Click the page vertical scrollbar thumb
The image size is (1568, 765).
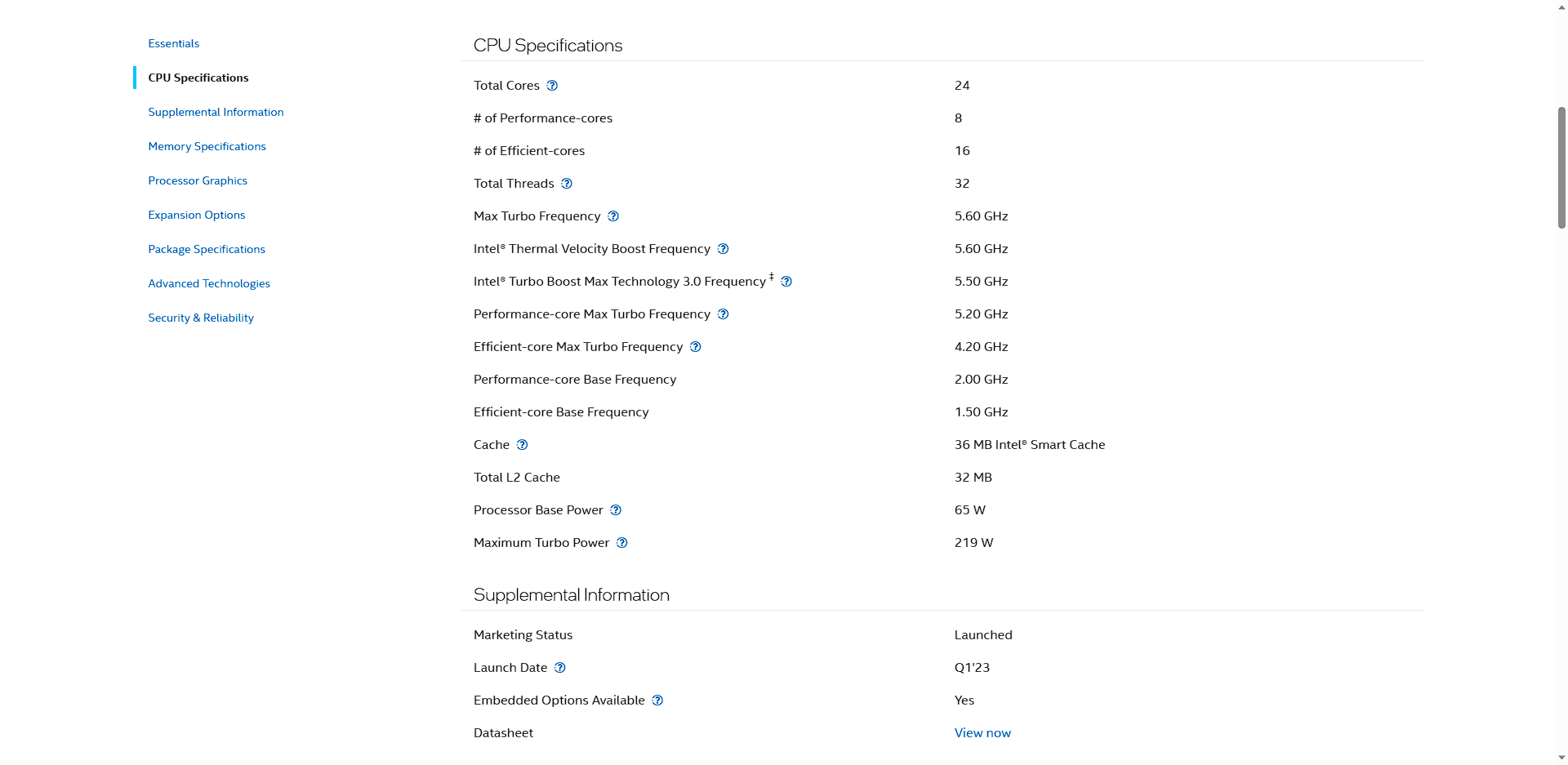click(x=1561, y=167)
